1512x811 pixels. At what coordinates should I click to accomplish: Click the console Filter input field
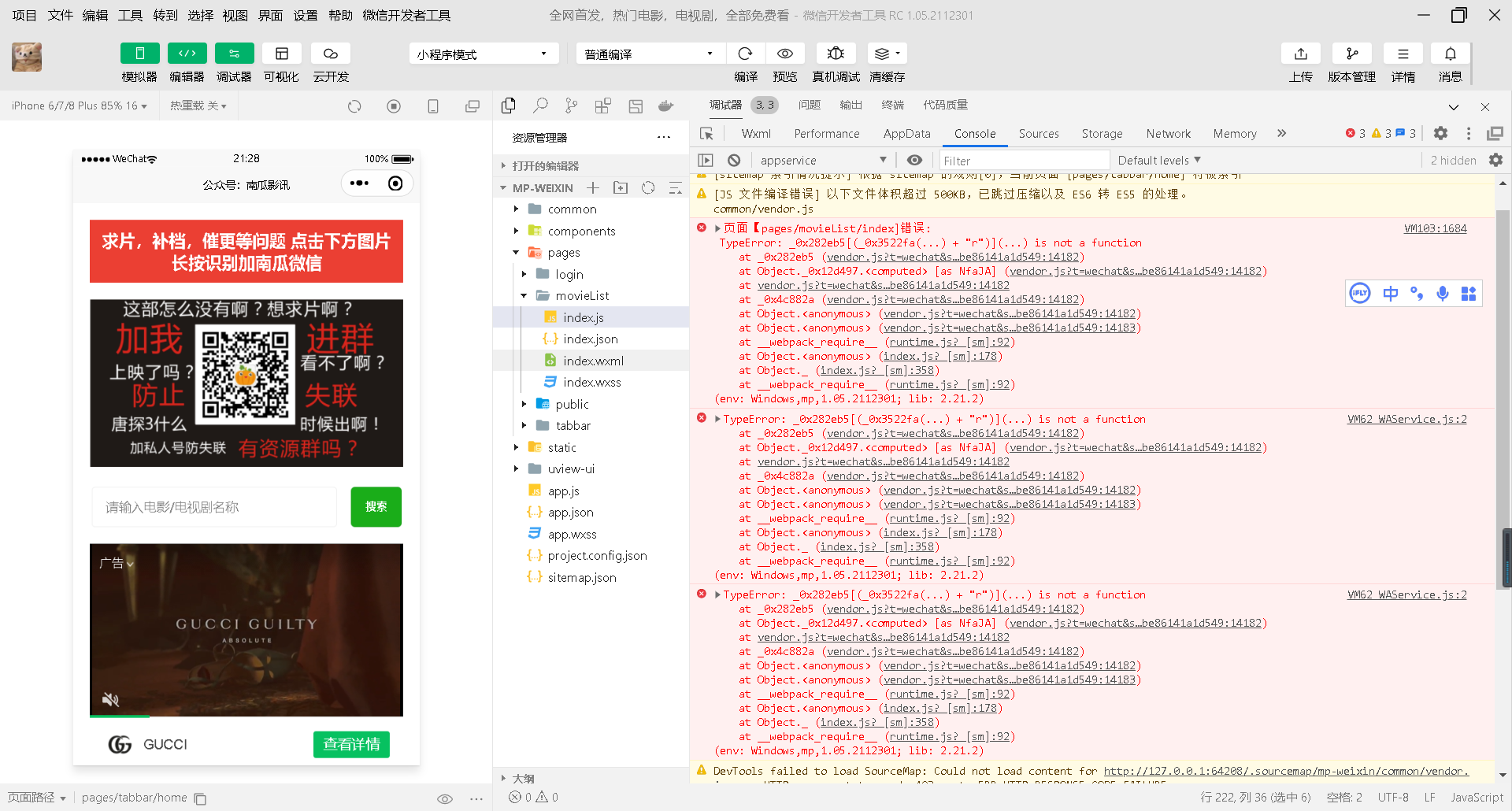1024,161
